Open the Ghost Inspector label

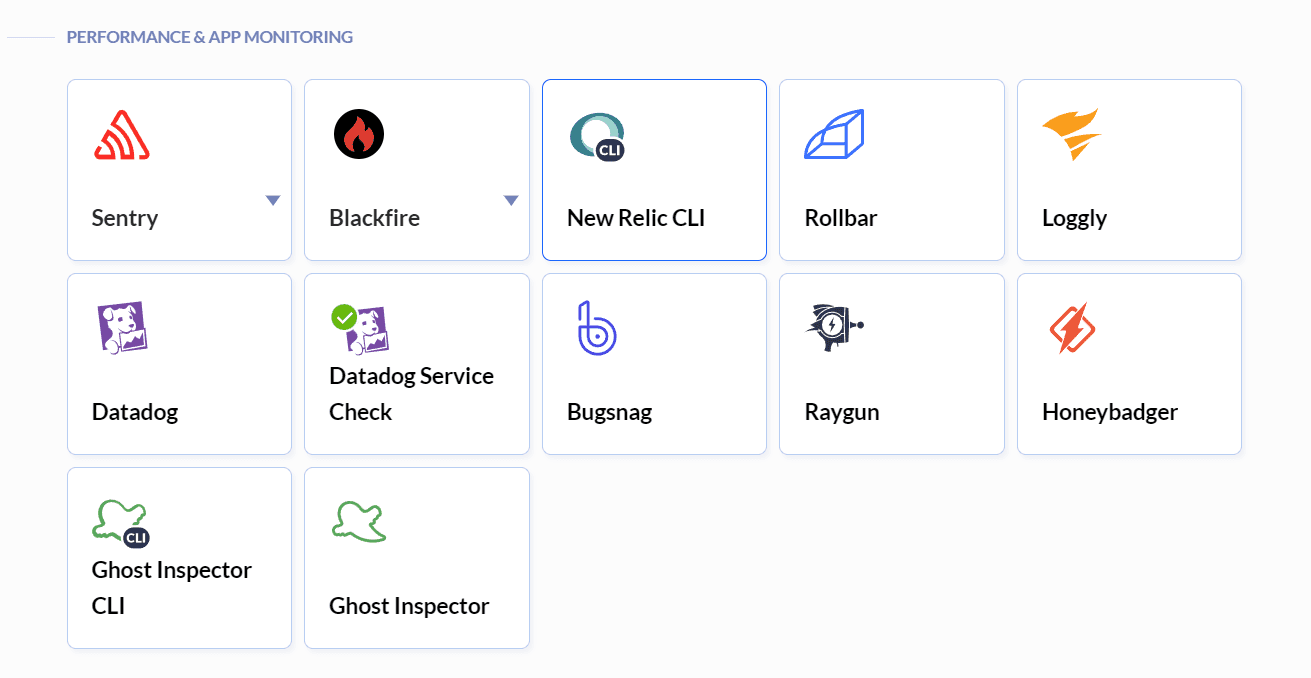coord(409,606)
